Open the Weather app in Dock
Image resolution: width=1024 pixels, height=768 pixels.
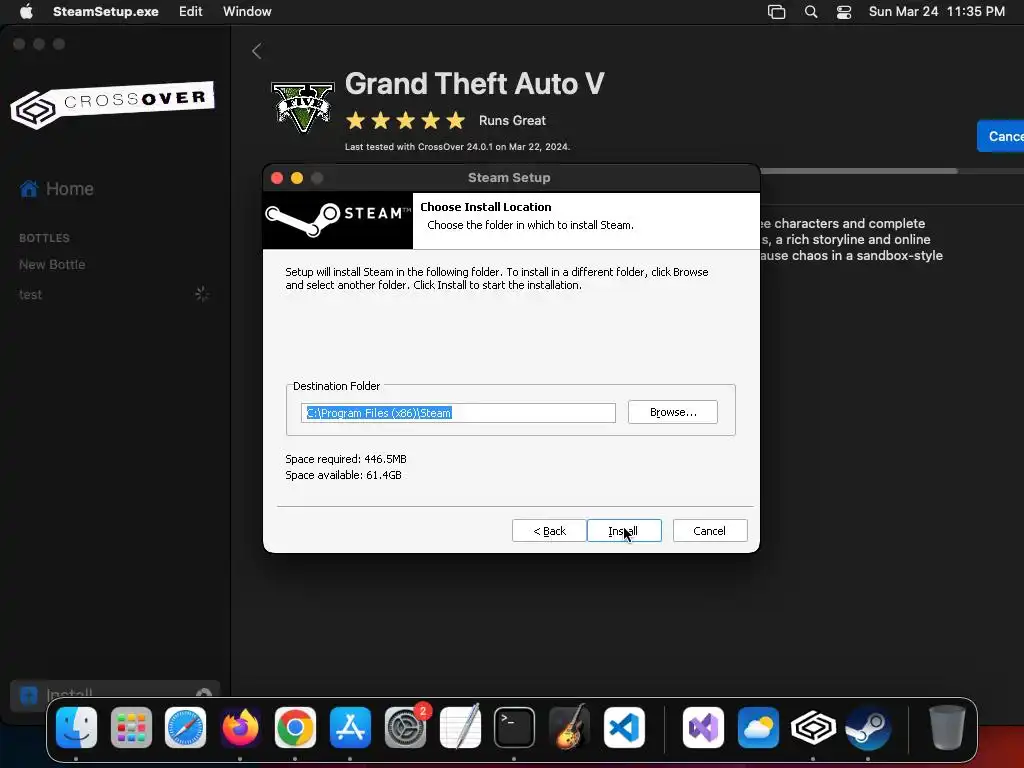(x=758, y=727)
